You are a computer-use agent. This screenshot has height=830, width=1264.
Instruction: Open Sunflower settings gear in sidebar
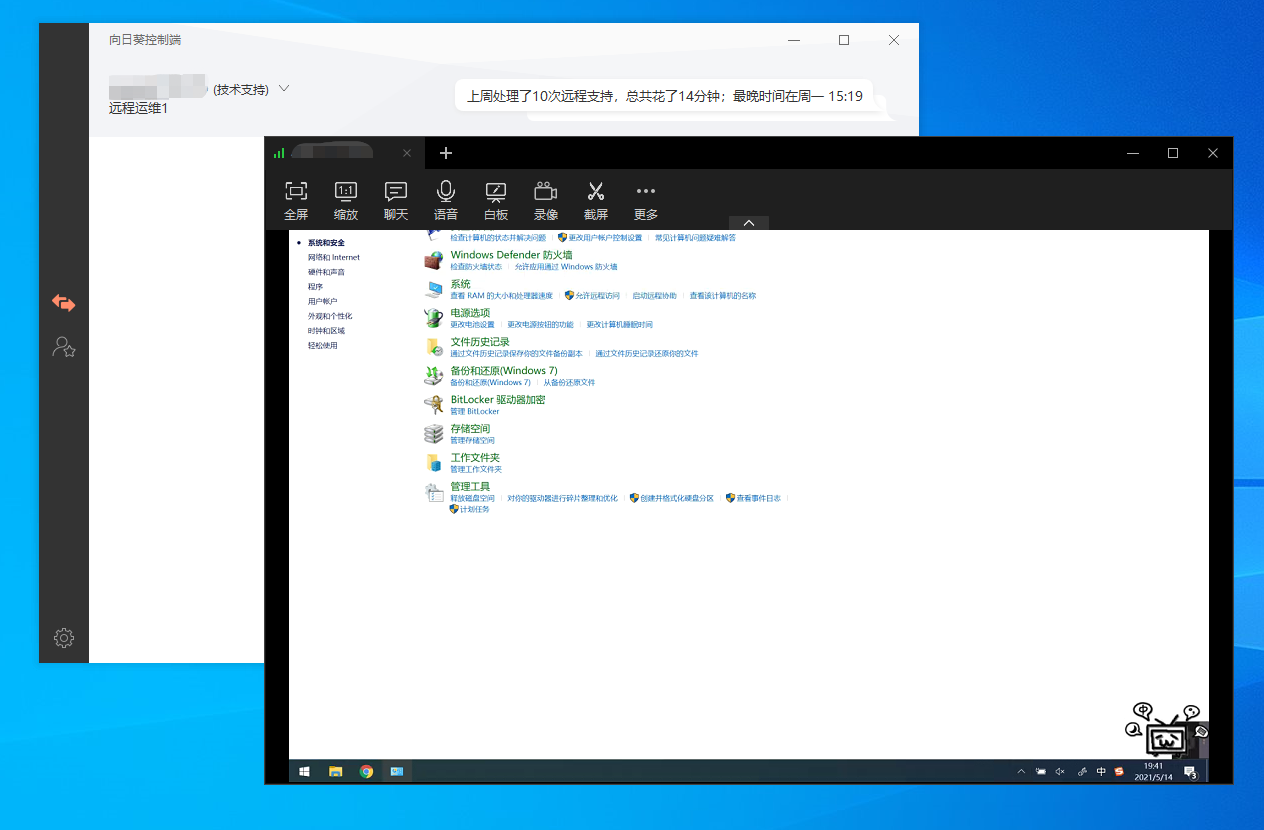64,637
